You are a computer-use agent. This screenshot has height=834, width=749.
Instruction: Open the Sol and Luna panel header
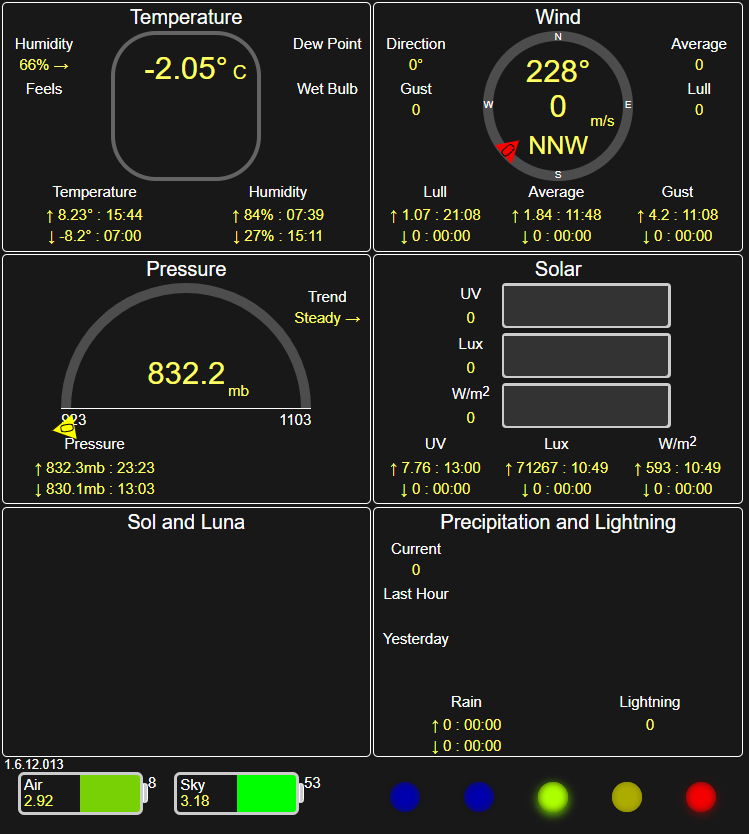(186, 522)
